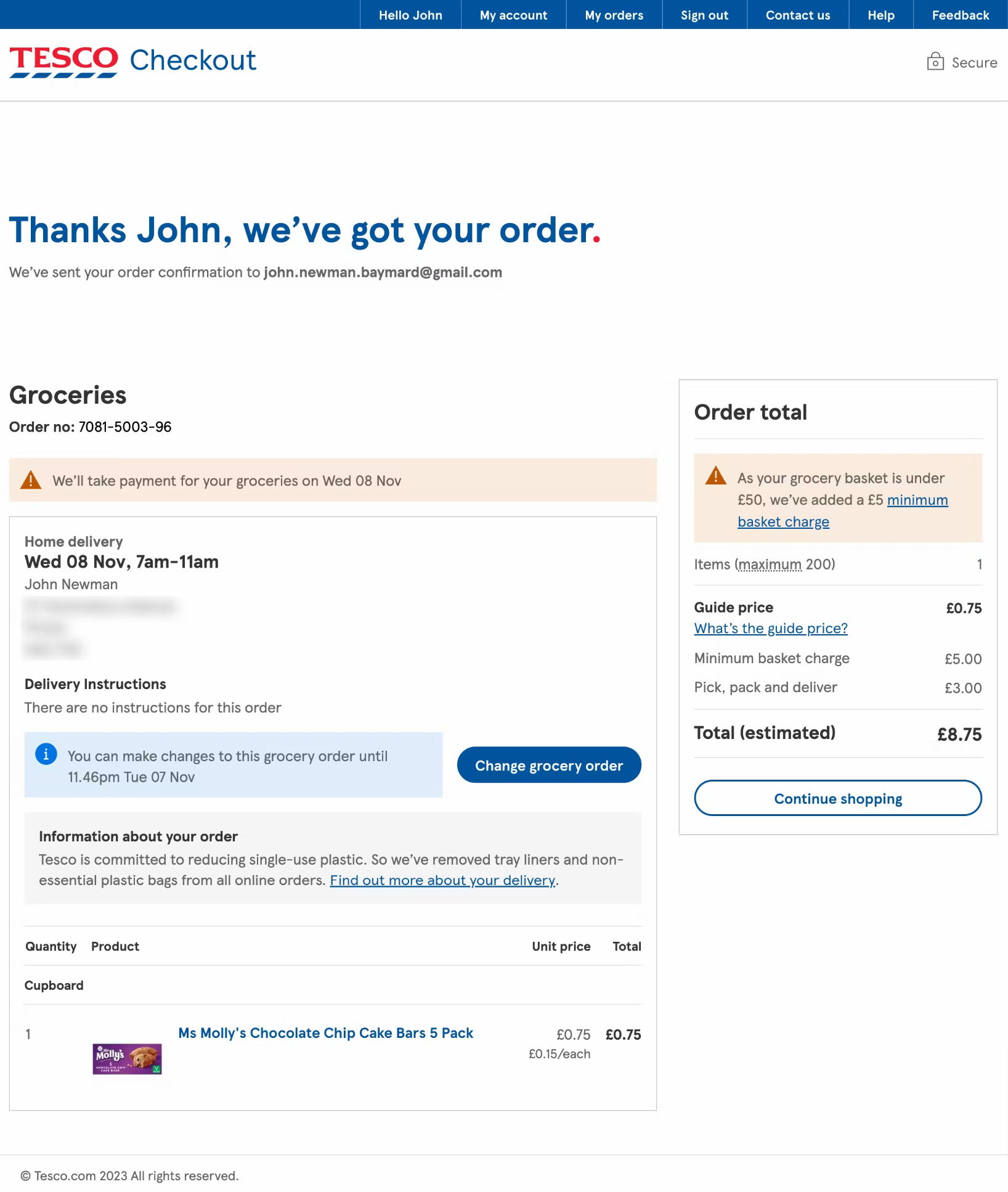1008x1192 pixels.
Task: Open Contact us from the top bar
Action: pyautogui.click(x=797, y=15)
